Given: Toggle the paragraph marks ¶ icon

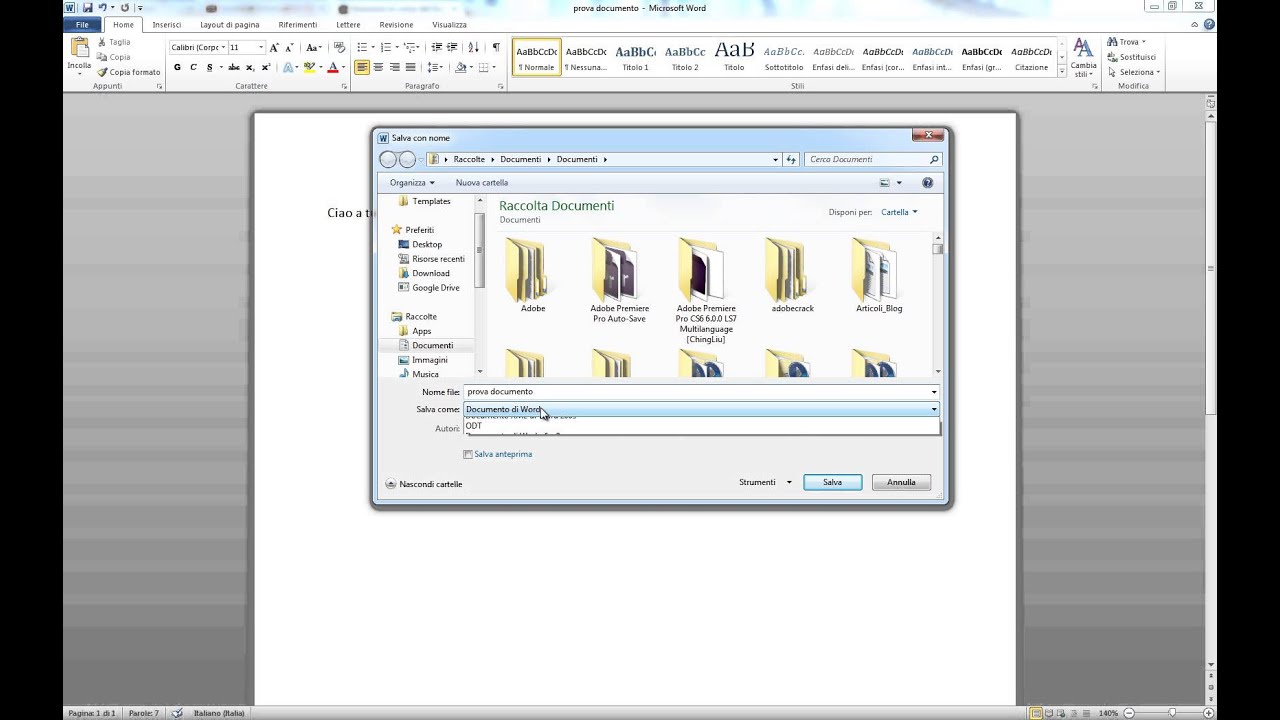Looking at the screenshot, I should click(496, 47).
